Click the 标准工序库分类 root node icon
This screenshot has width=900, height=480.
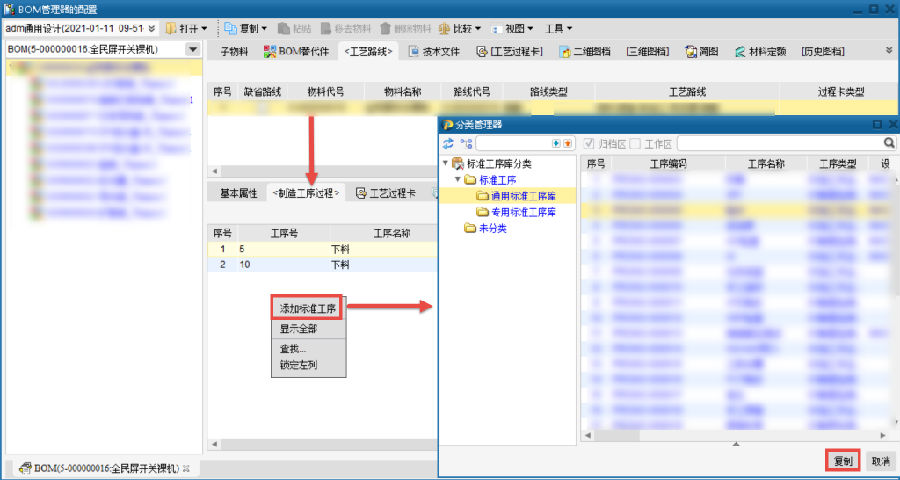457,164
